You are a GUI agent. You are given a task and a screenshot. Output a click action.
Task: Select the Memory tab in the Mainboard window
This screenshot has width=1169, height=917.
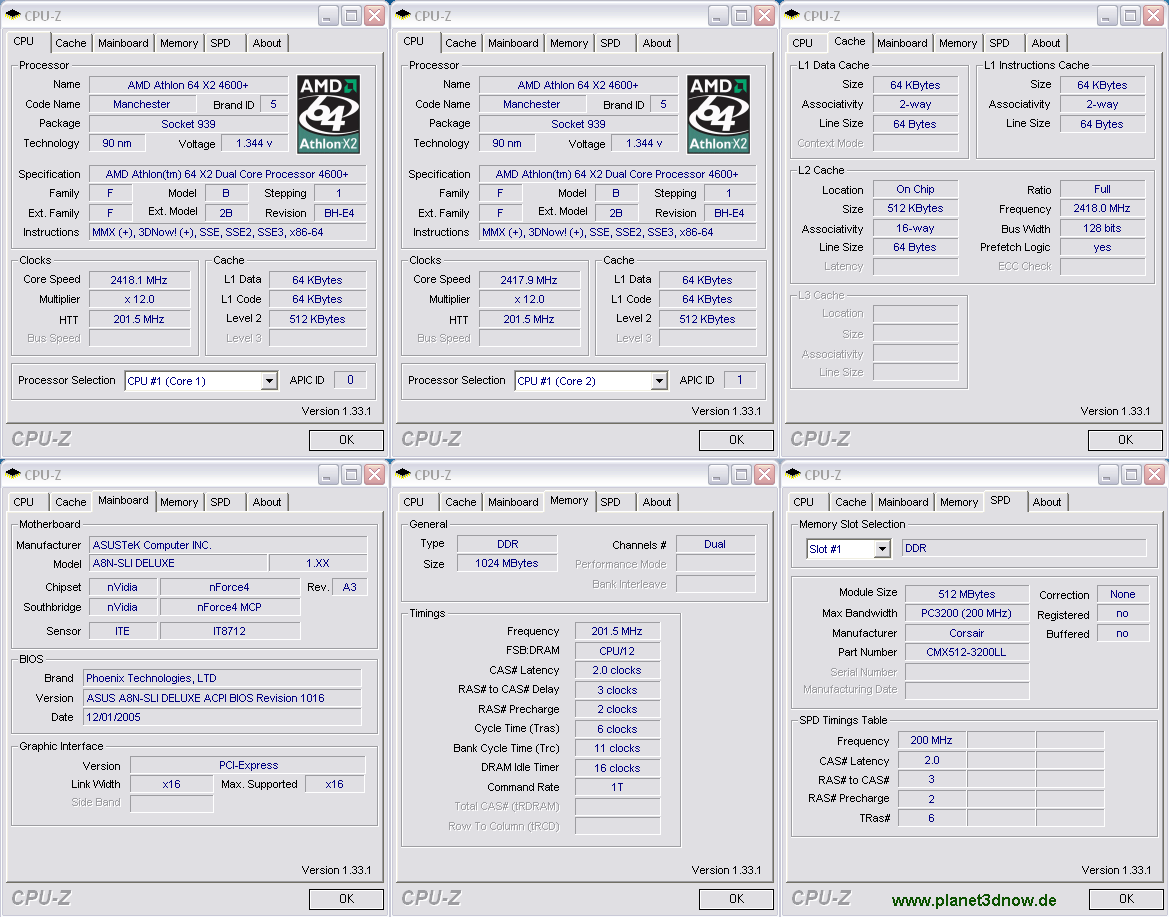(x=179, y=502)
